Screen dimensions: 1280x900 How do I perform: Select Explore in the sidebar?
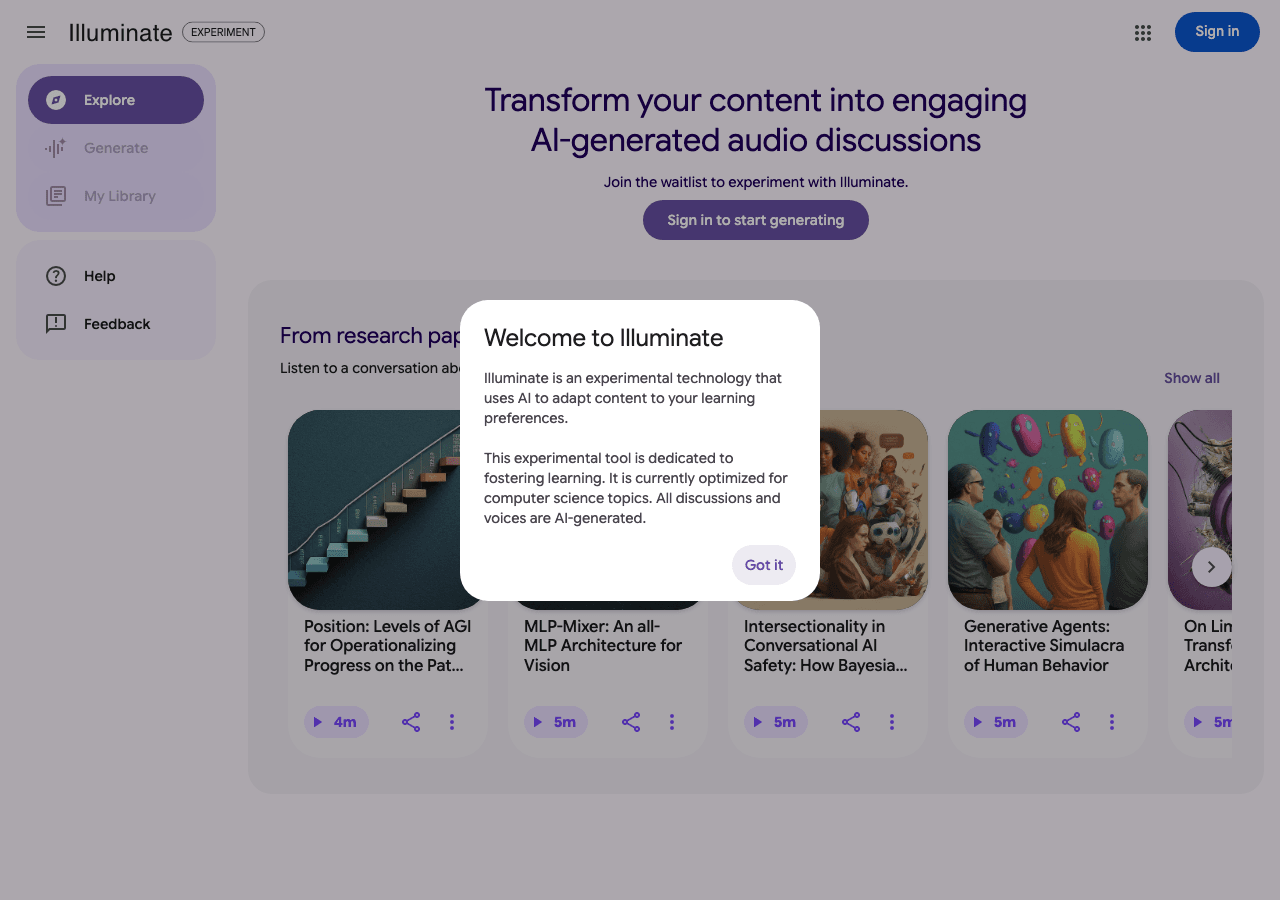[x=116, y=100]
